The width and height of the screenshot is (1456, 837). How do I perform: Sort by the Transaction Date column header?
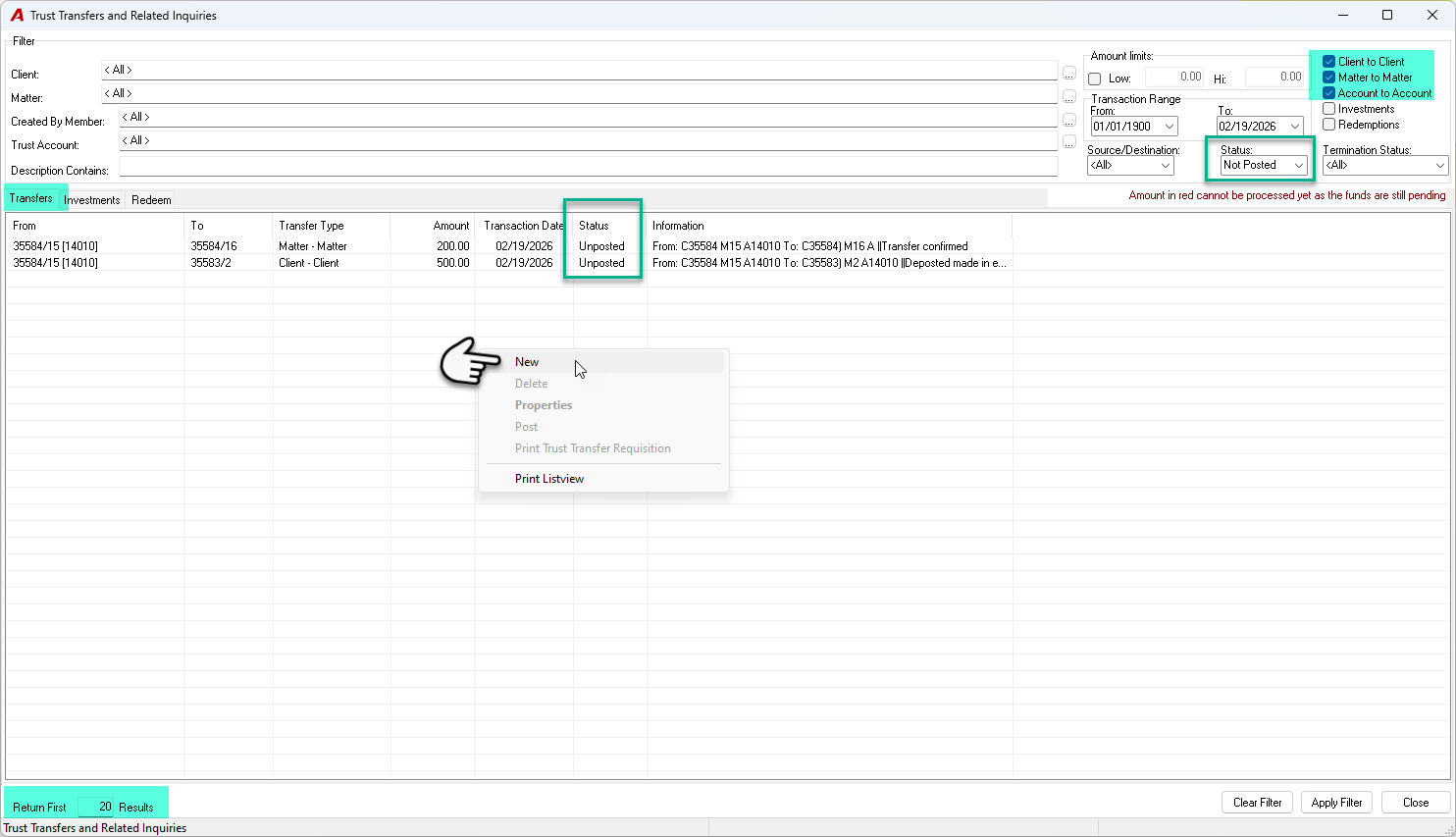524,226
